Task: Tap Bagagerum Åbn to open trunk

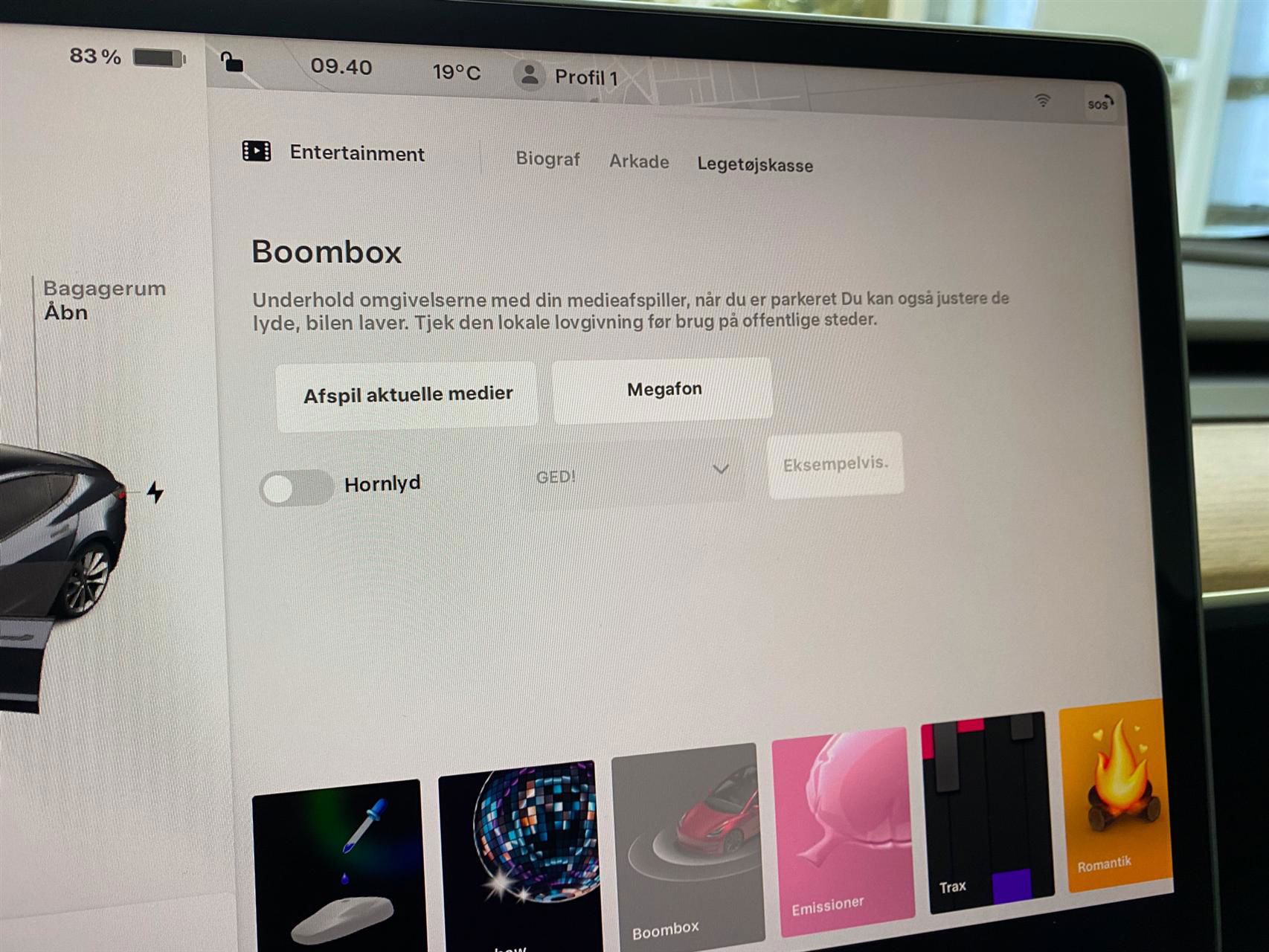Action: [x=104, y=300]
